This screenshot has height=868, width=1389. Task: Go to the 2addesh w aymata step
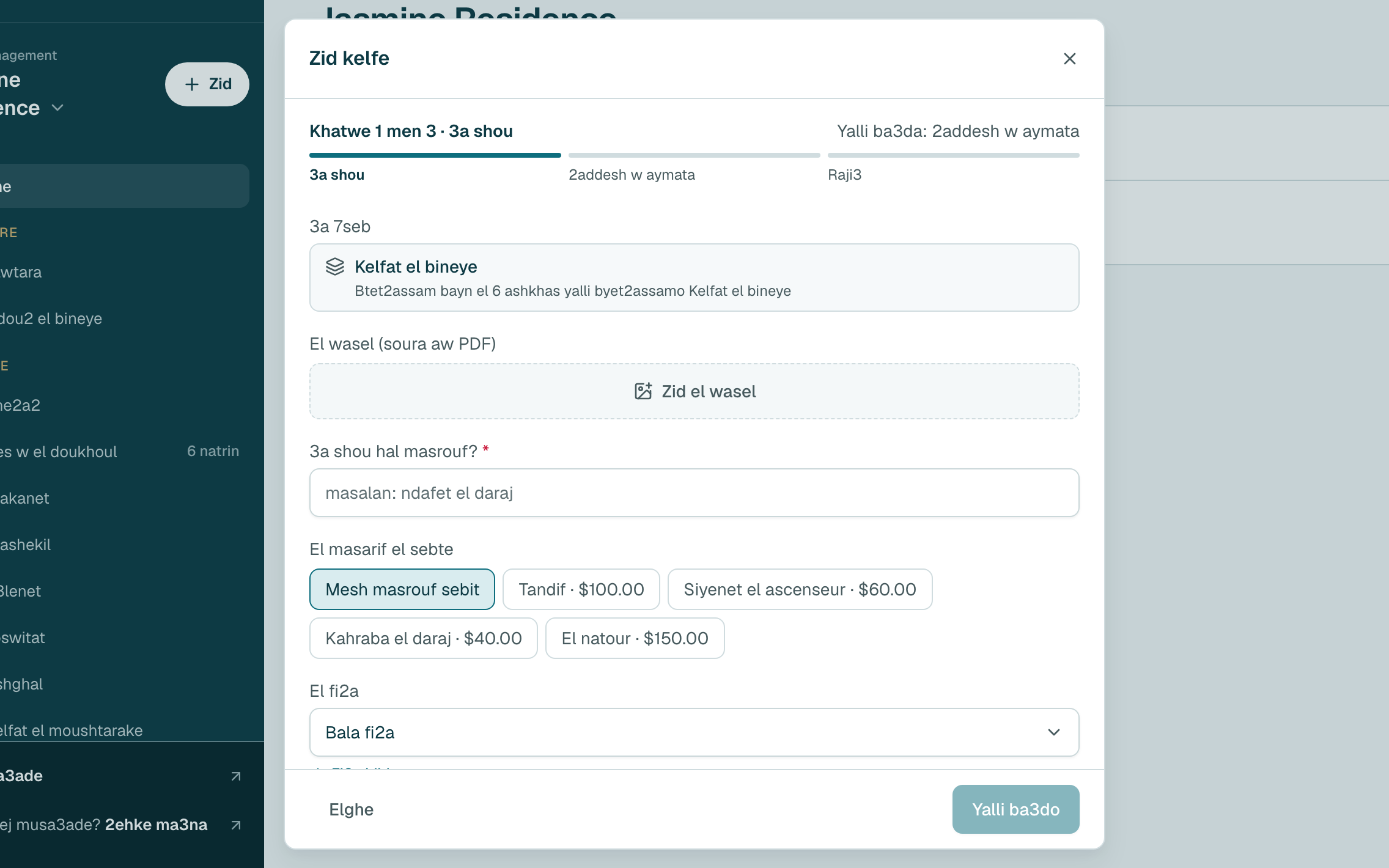click(x=632, y=175)
